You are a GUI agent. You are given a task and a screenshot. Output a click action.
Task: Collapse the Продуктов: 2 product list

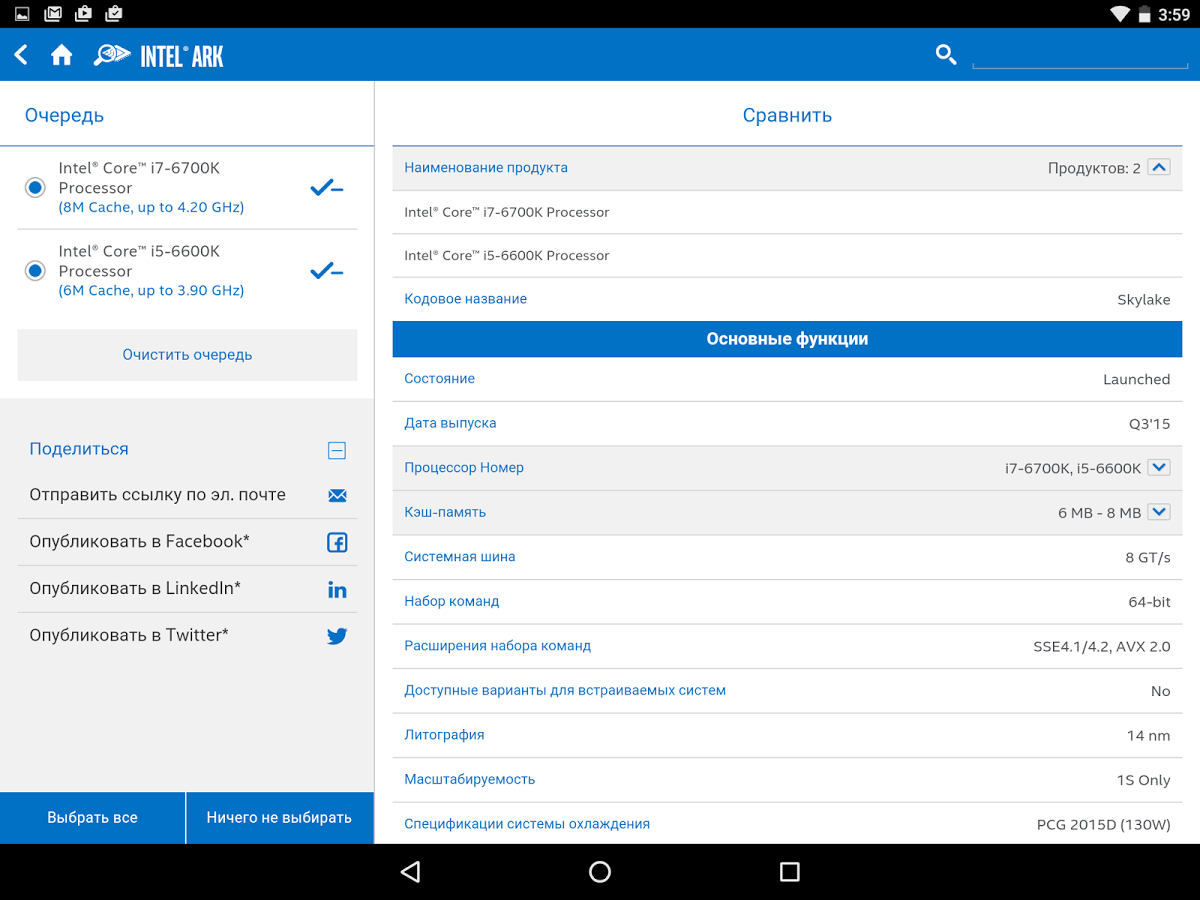click(x=1158, y=167)
